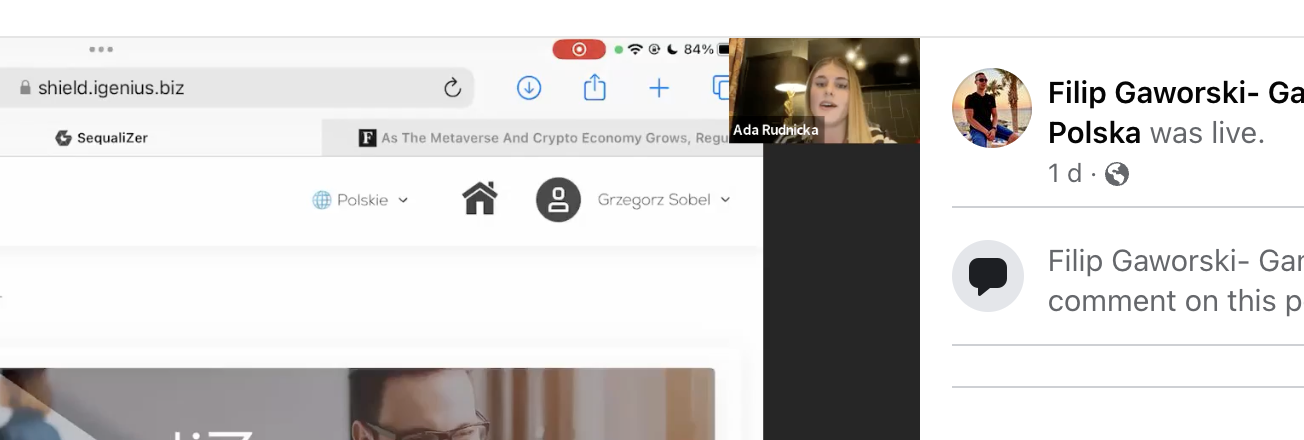Click the battery status icon
Viewport: 1304px width, 440px height.
coord(723,49)
